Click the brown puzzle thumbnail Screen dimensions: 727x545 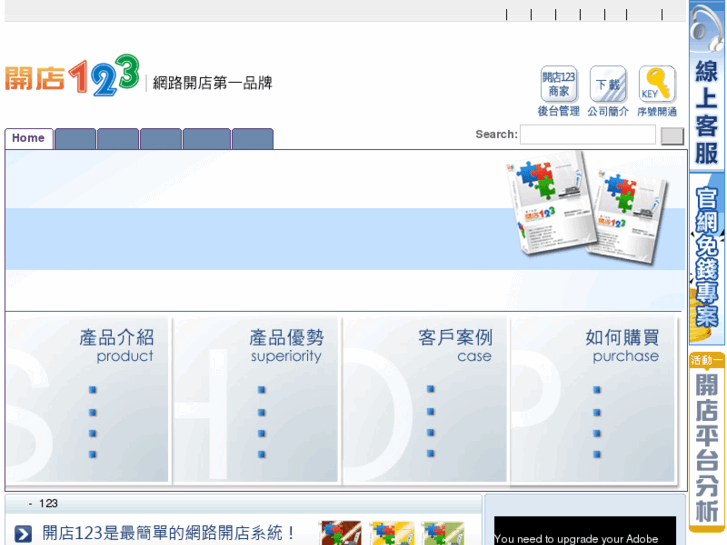pyautogui.click(x=341, y=533)
